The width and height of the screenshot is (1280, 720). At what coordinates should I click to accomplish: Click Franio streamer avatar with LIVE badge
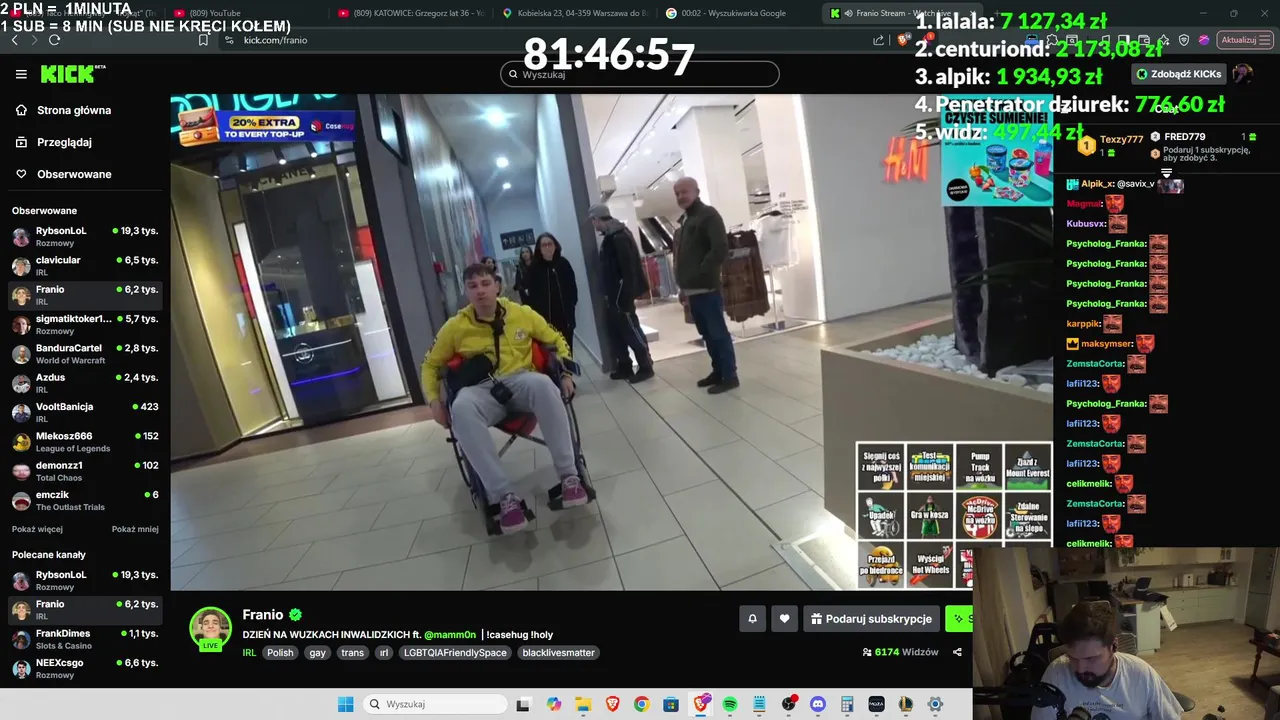coord(210,629)
